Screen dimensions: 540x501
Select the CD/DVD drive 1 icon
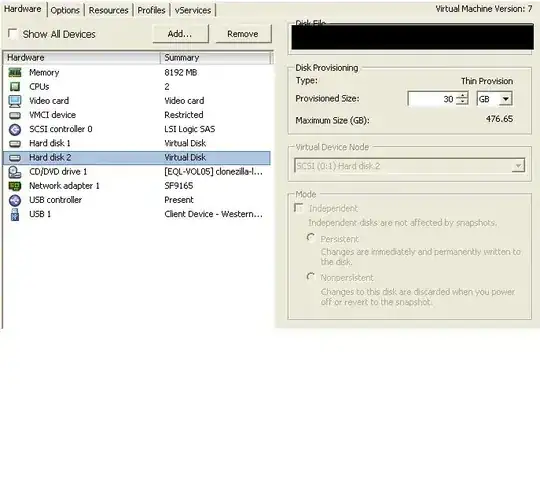tap(15, 172)
